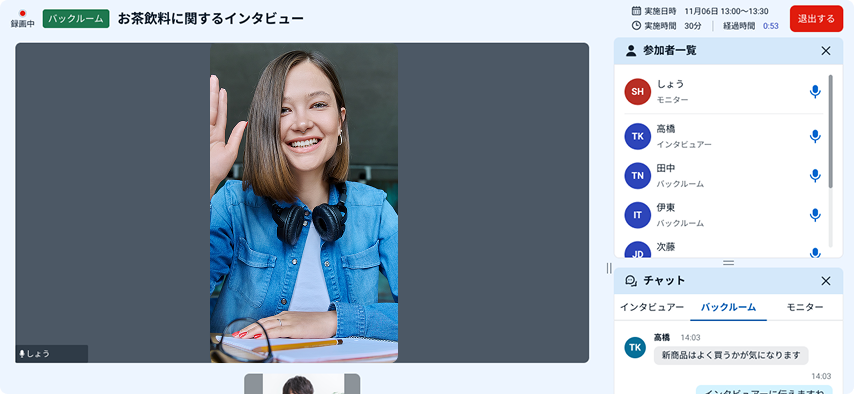The image size is (854, 394).
Task: Click the participant list scrollbar
Action: click(x=830, y=131)
